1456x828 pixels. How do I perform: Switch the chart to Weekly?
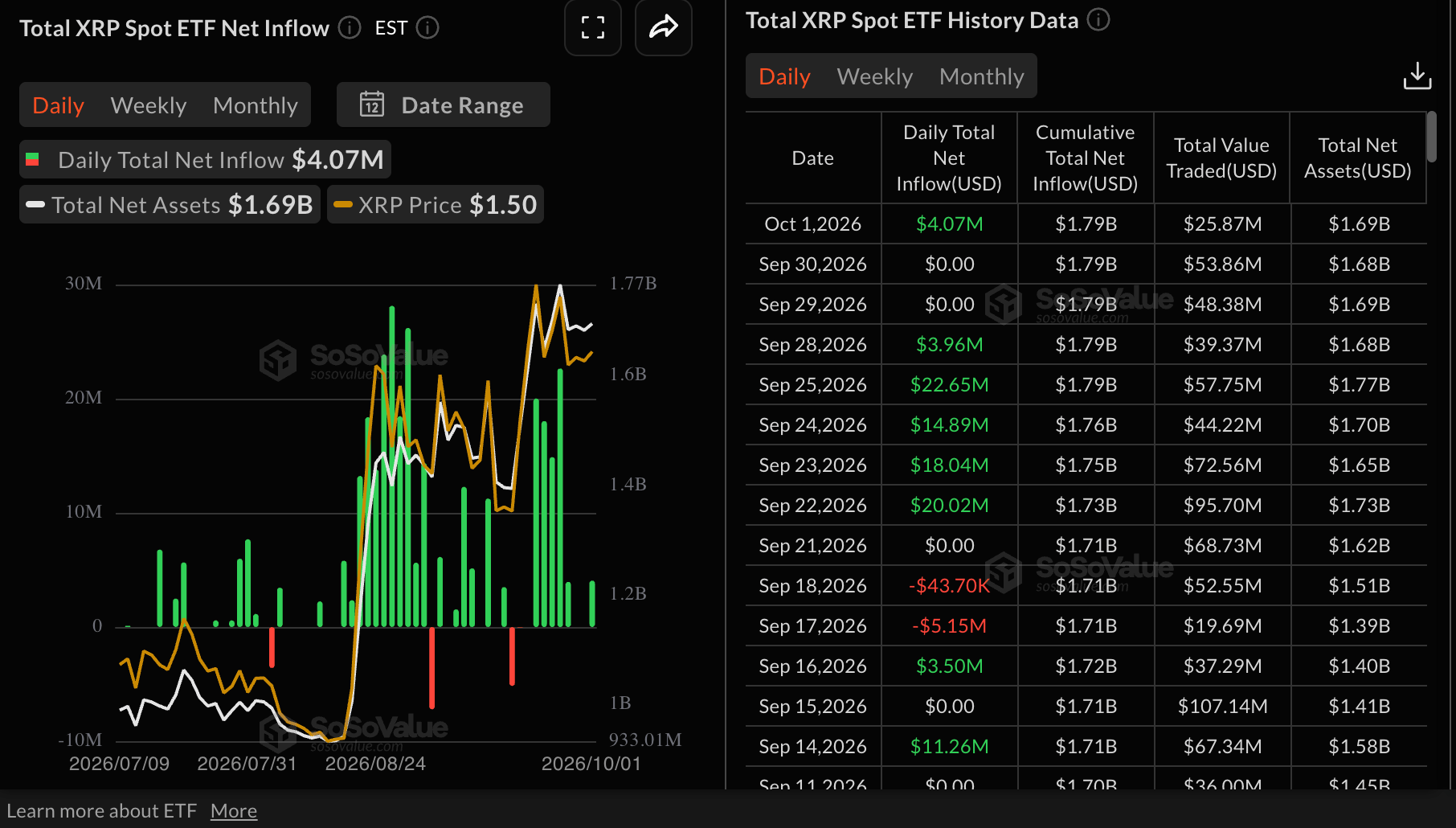coord(149,105)
